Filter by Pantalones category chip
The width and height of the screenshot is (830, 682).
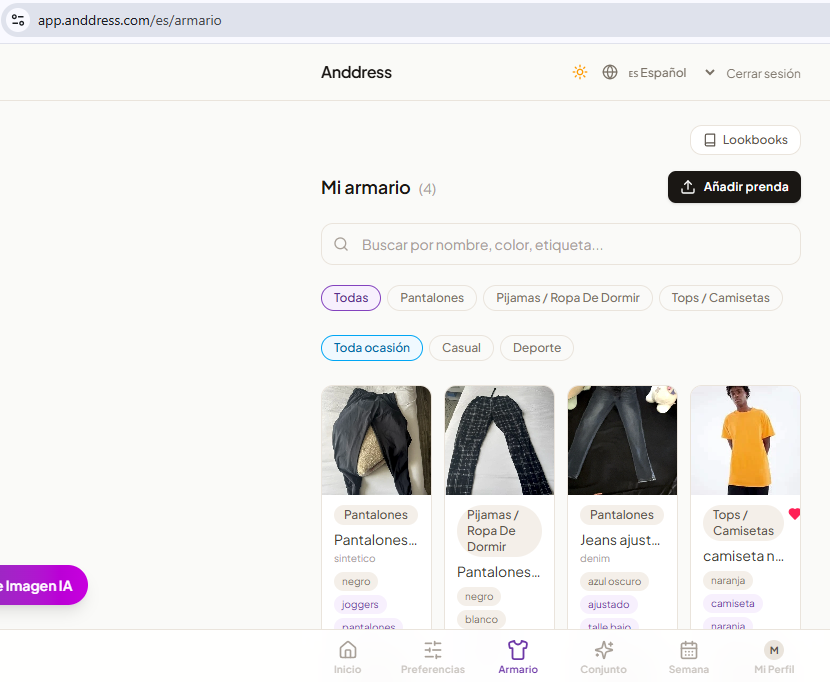point(431,298)
